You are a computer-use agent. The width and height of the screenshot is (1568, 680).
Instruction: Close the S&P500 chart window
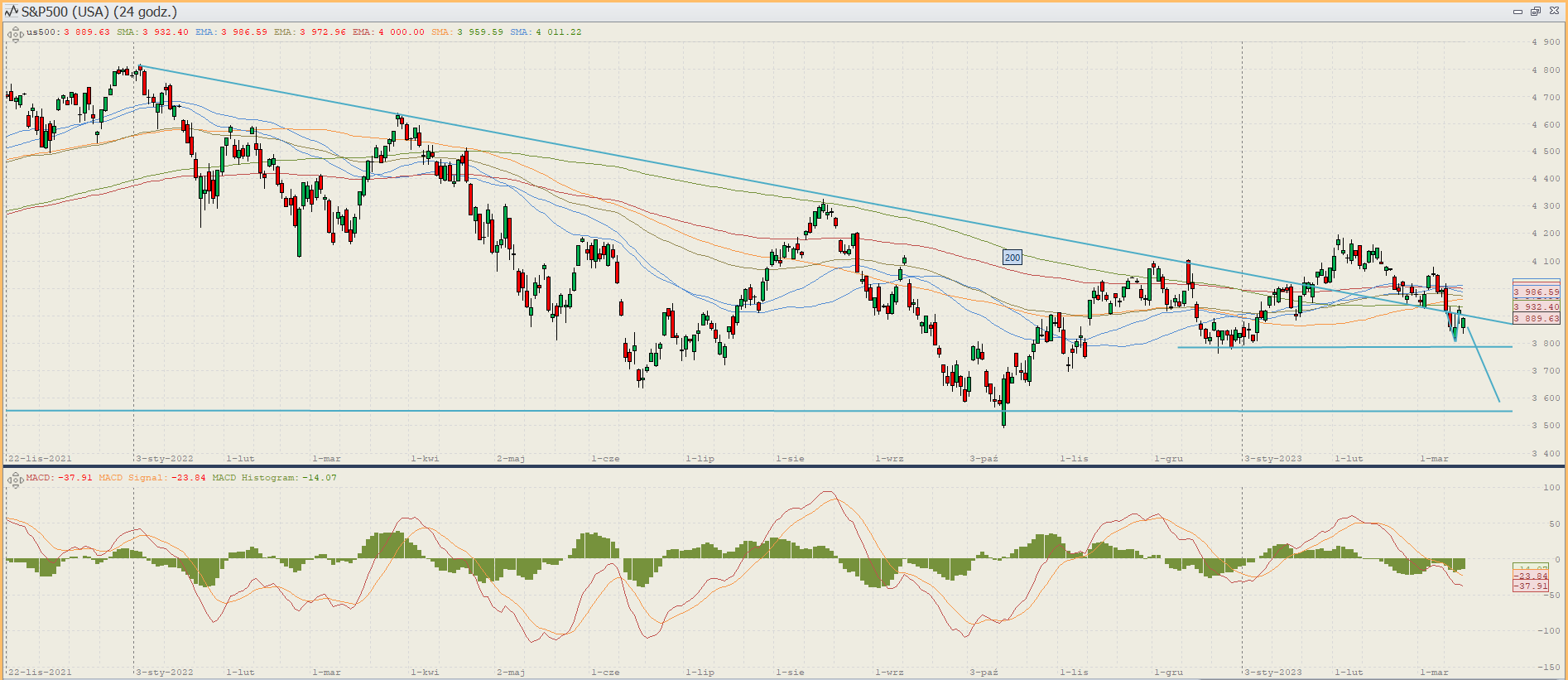[x=1554, y=12]
